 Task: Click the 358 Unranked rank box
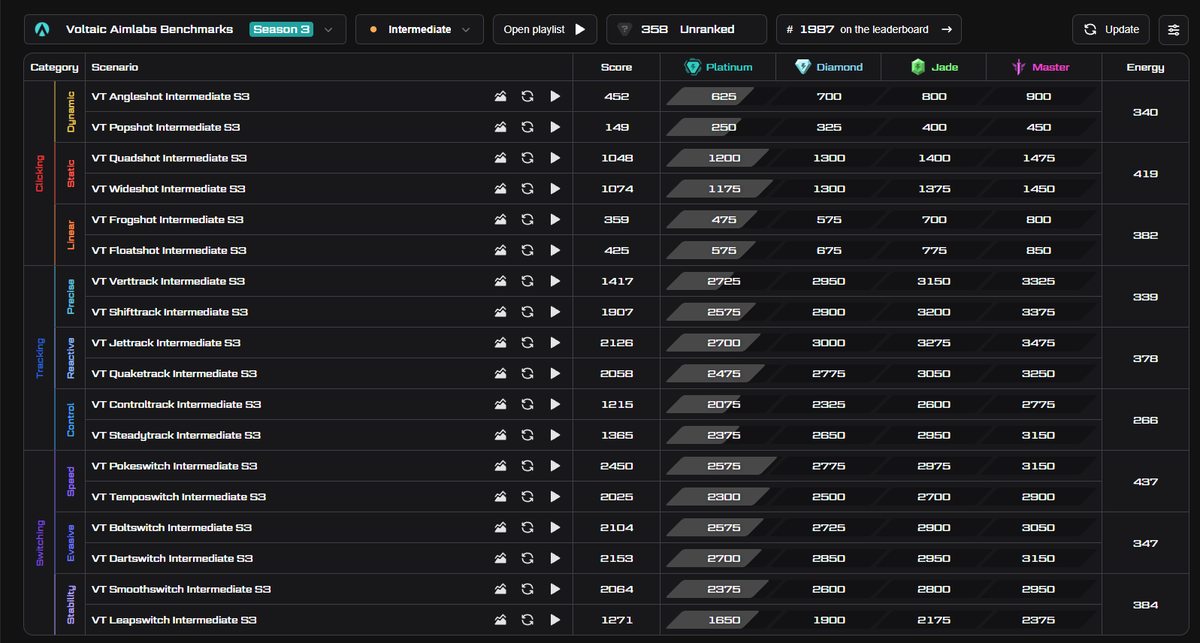[687, 29]
